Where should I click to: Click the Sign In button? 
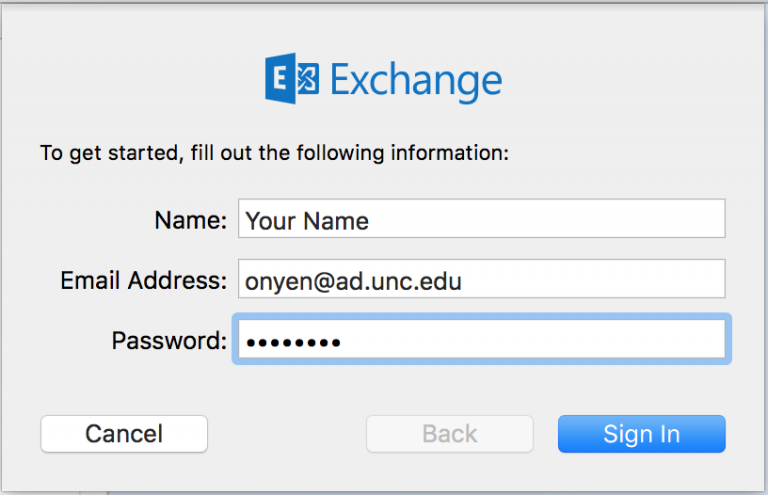pos(641,434)
